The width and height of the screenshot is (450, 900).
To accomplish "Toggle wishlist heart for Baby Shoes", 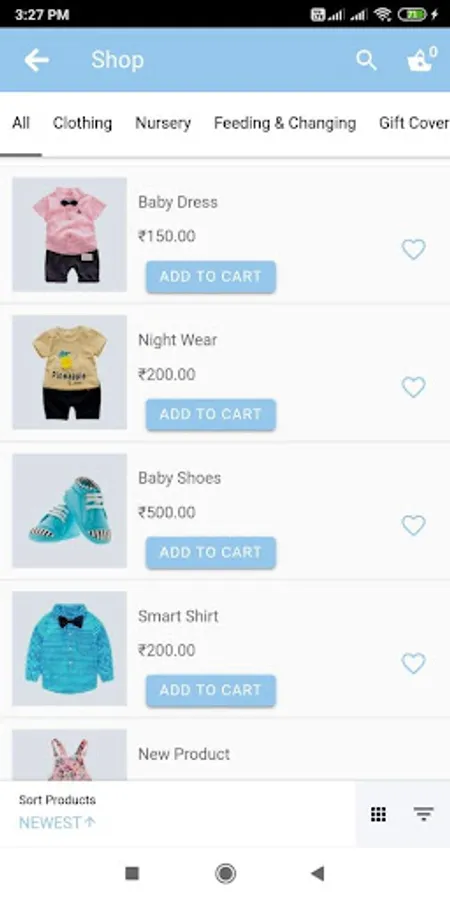I will coord(413,525).
